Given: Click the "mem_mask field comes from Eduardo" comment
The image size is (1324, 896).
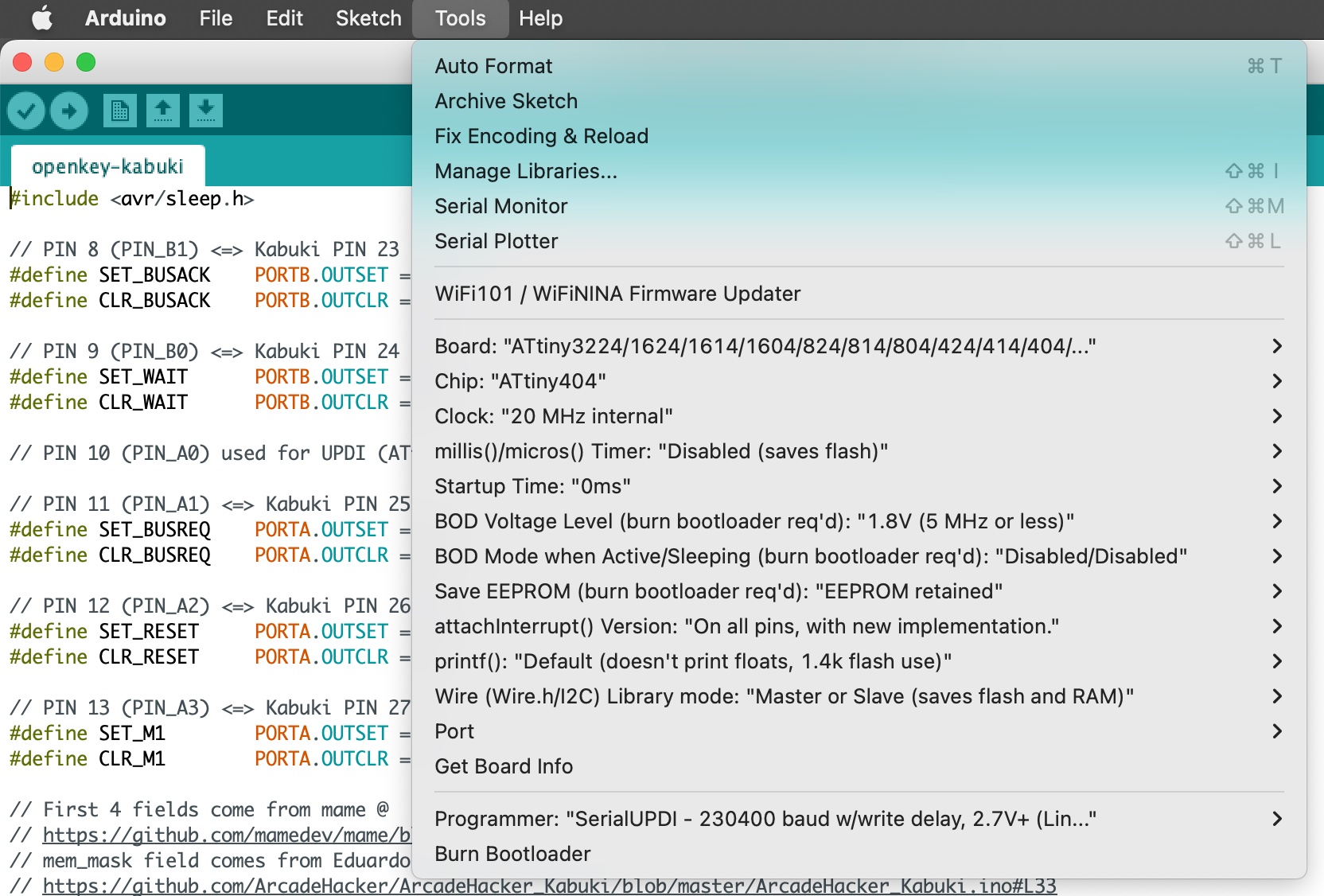Looking at the screenshot, I should 210,860.
